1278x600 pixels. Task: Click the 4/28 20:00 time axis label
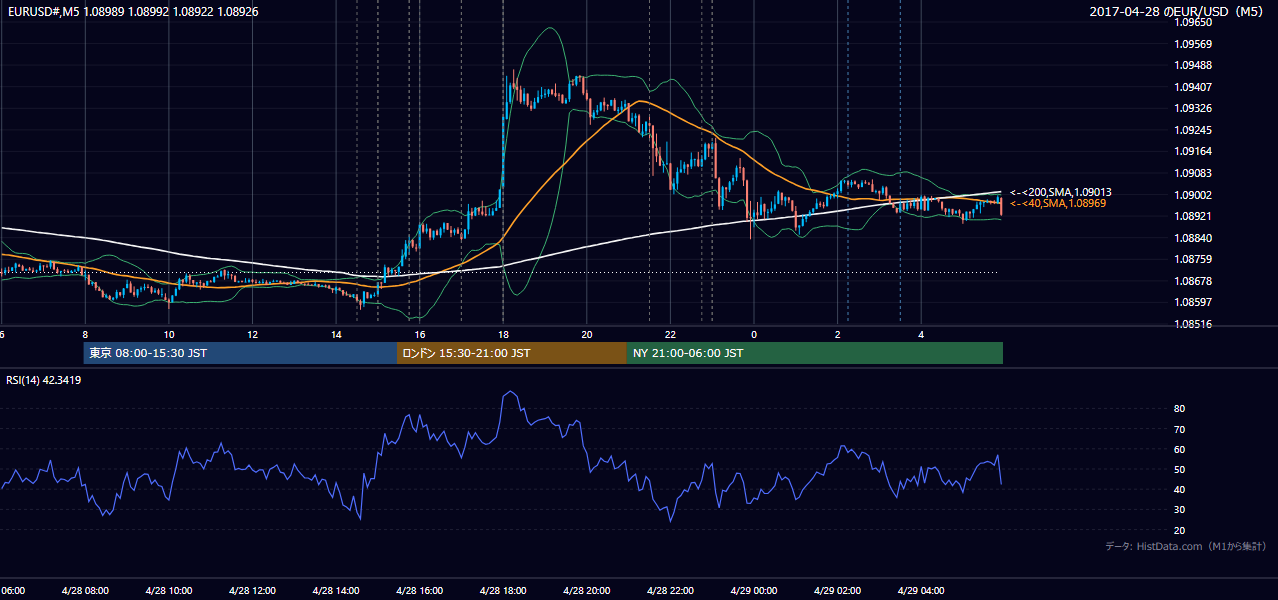point(586,590)
